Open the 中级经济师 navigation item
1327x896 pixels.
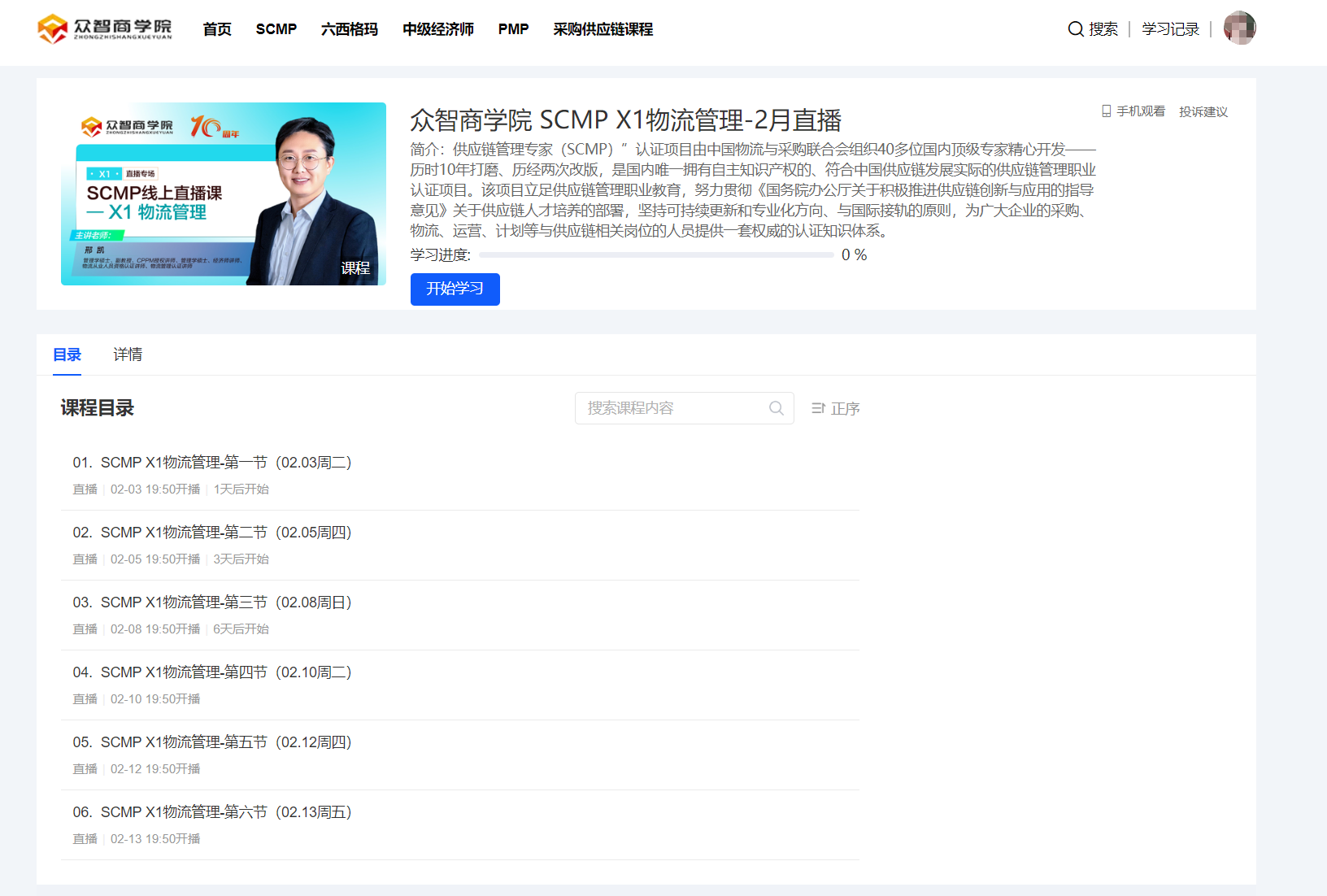pos(438,29)
